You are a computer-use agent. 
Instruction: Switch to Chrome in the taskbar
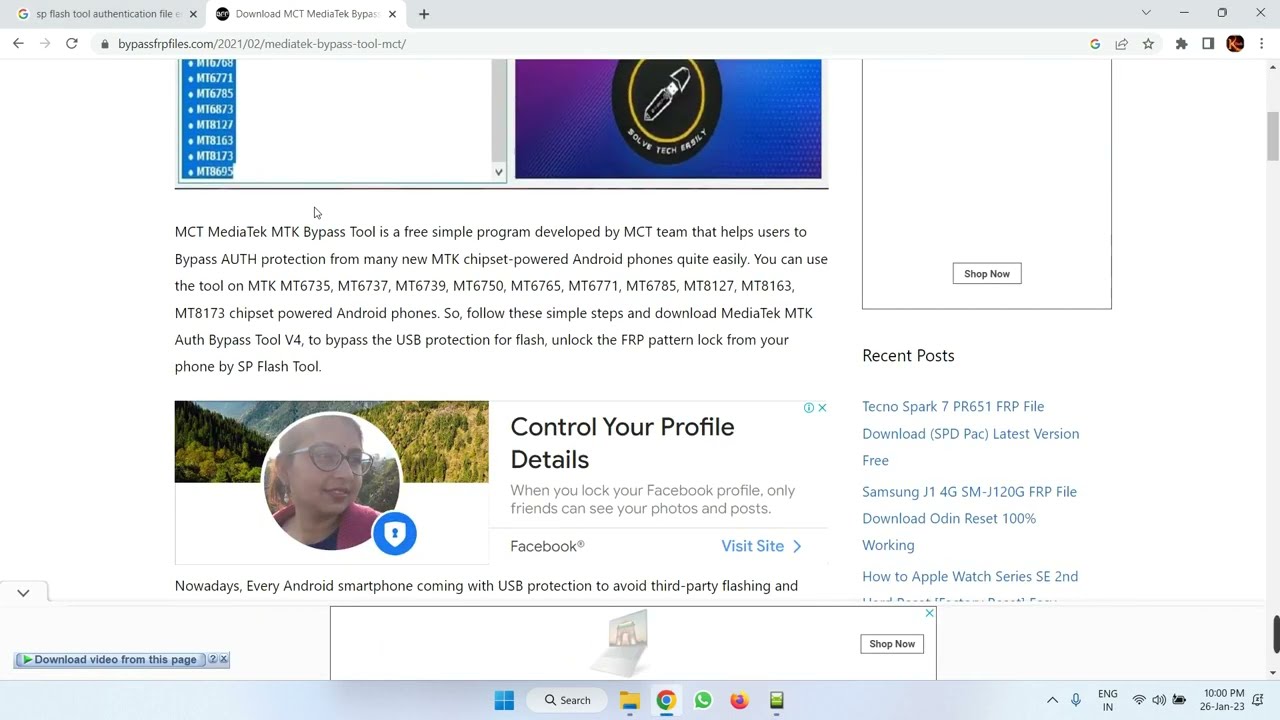[666, 700]
